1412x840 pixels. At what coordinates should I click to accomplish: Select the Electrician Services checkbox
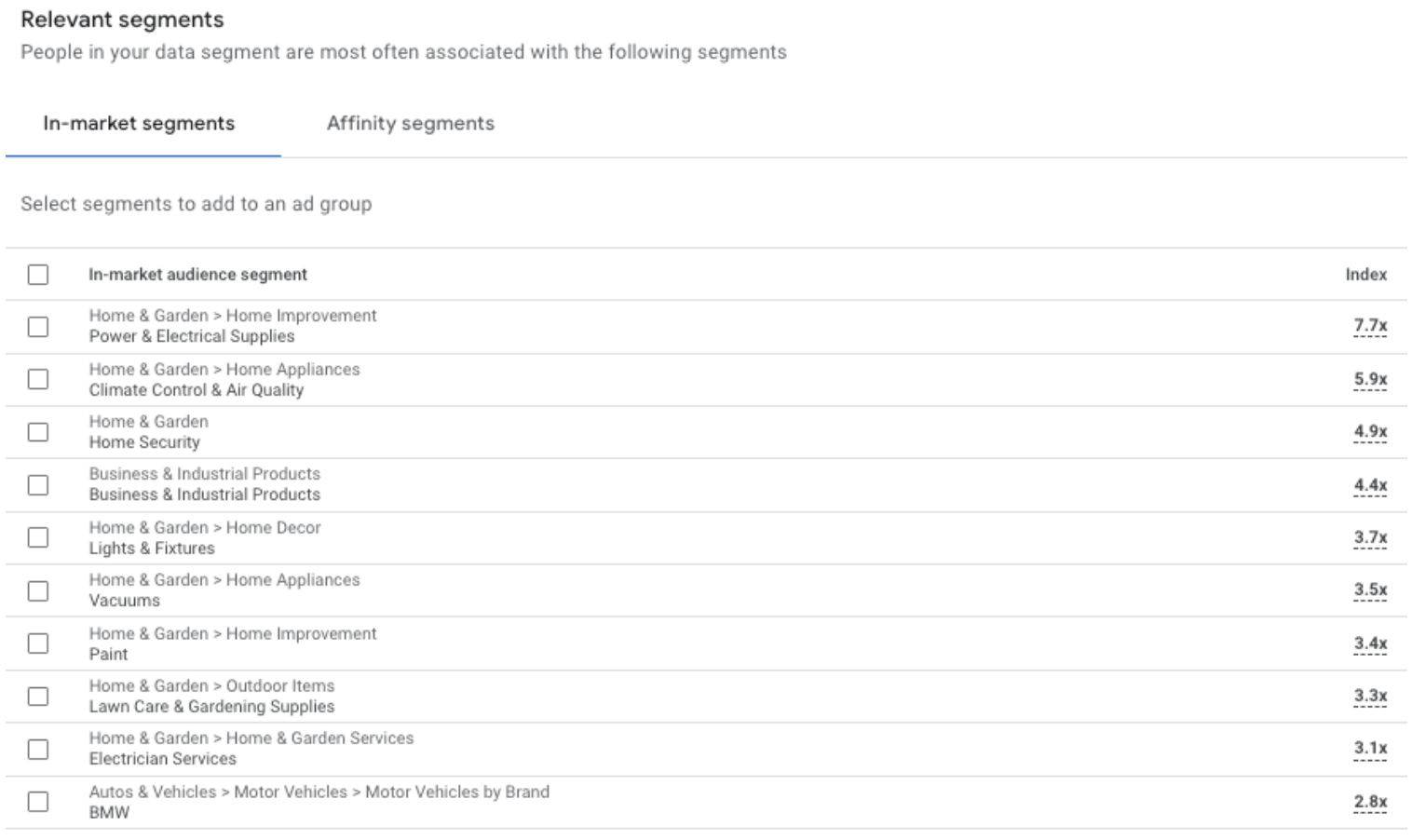coord(38,750)
